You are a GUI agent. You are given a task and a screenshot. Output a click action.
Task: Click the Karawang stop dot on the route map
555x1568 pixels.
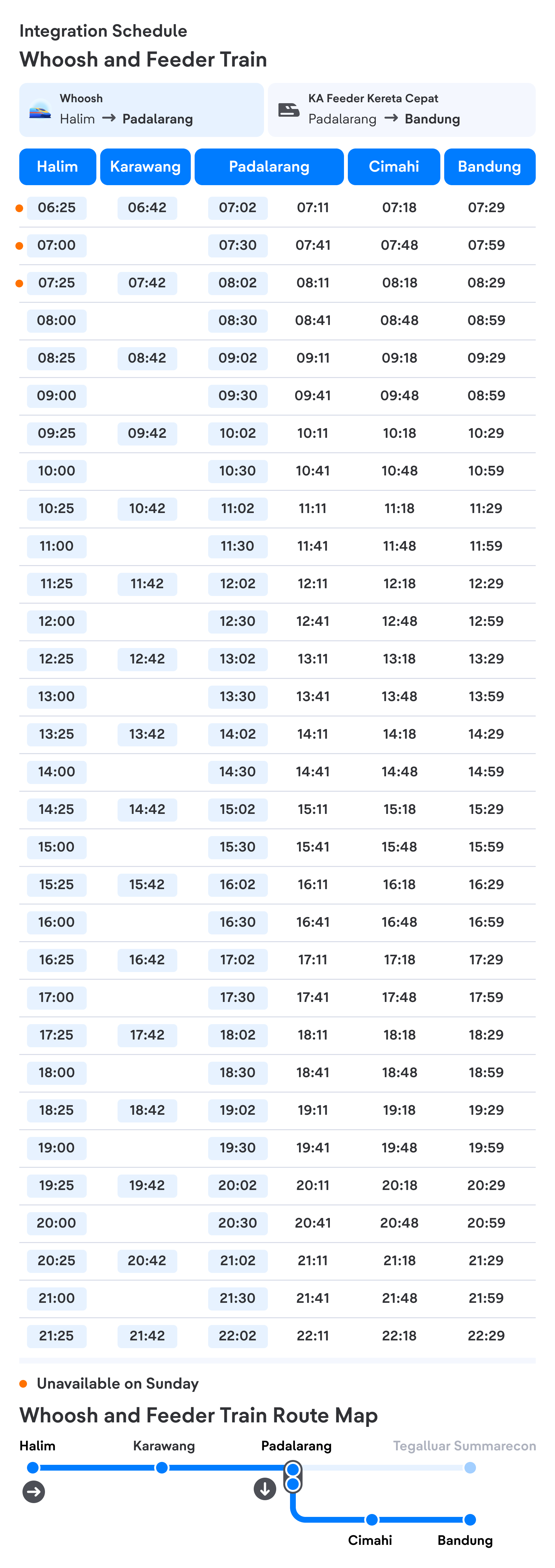coord(162,1468)
